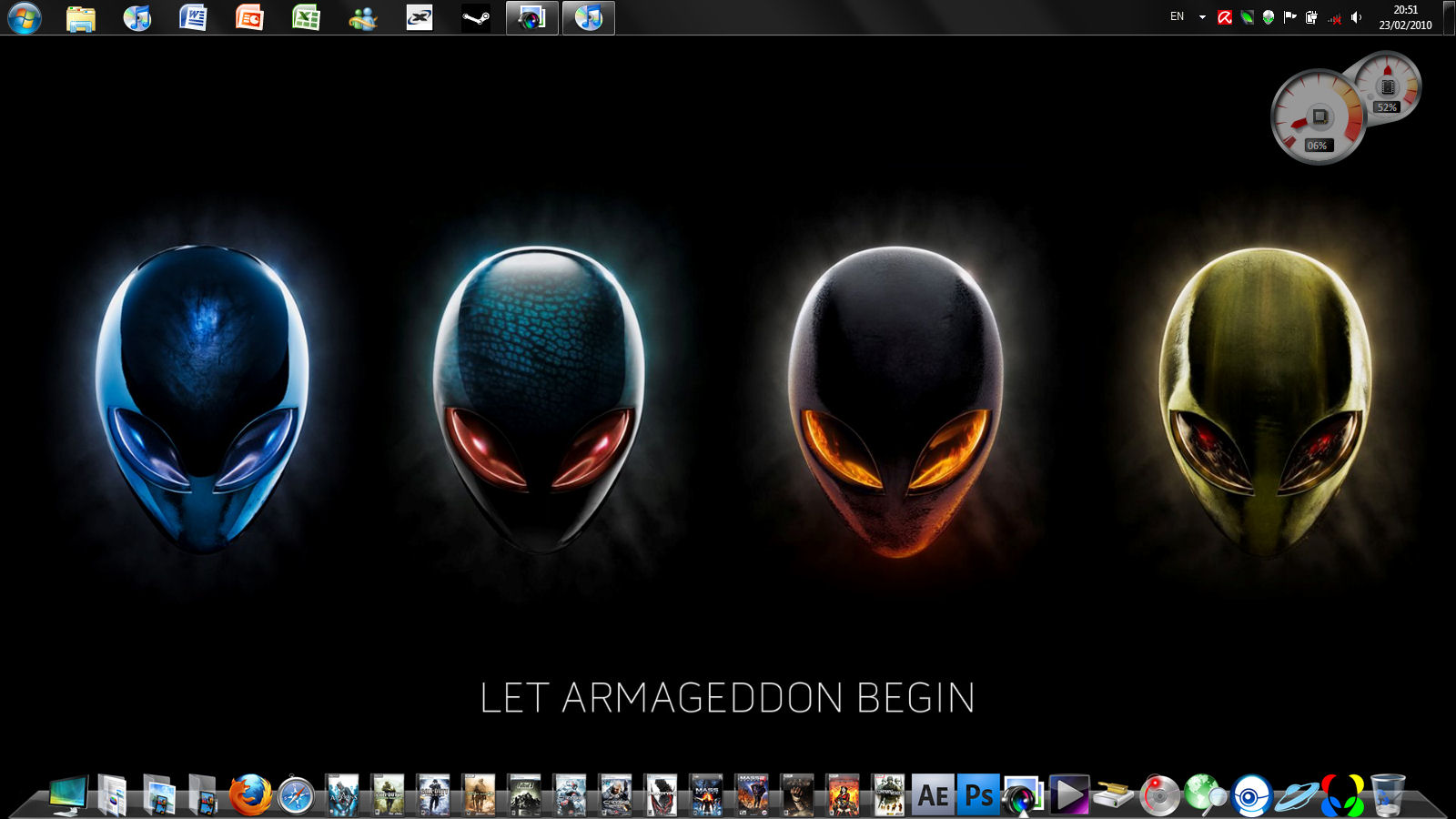Open Action Center flag icon
Image resolution: width=1456 pixels, height=819 pixels.
[1289, 17]
